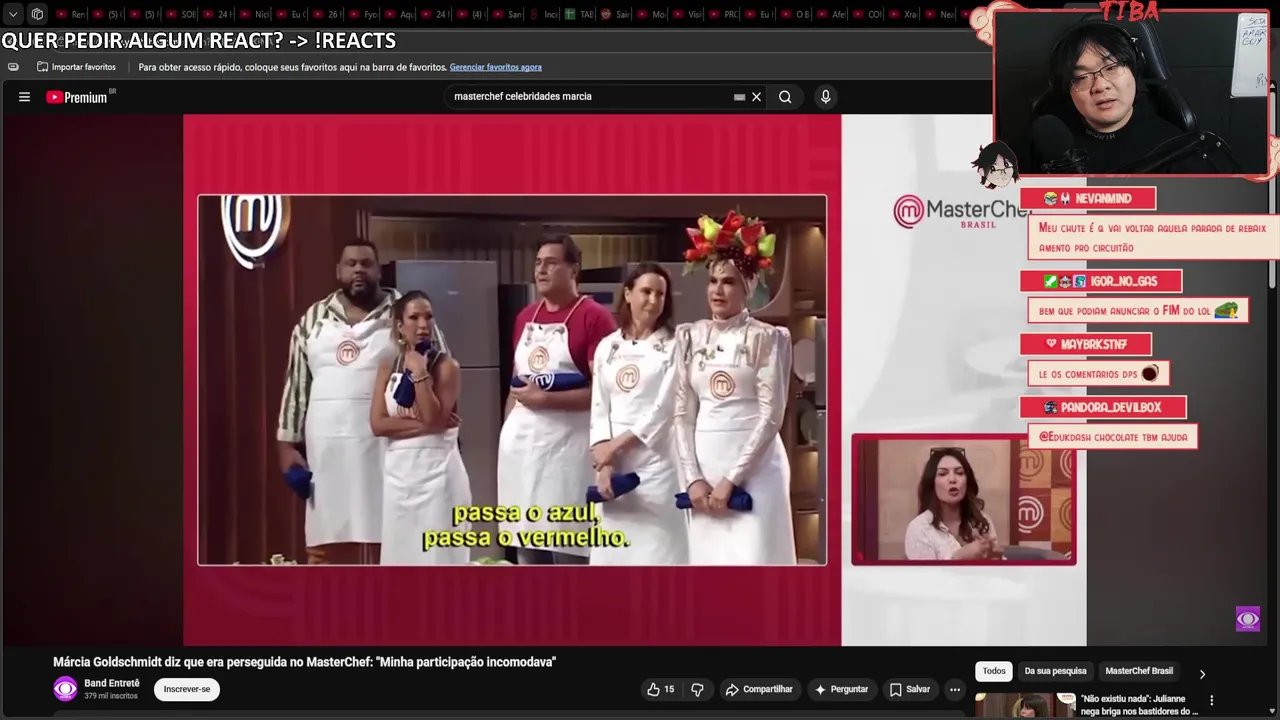Viewport: 1280px width, 720px height.
Task: Switch to the green 'TAB' spreadsheet browser tab
Action: tap(580, 14)
